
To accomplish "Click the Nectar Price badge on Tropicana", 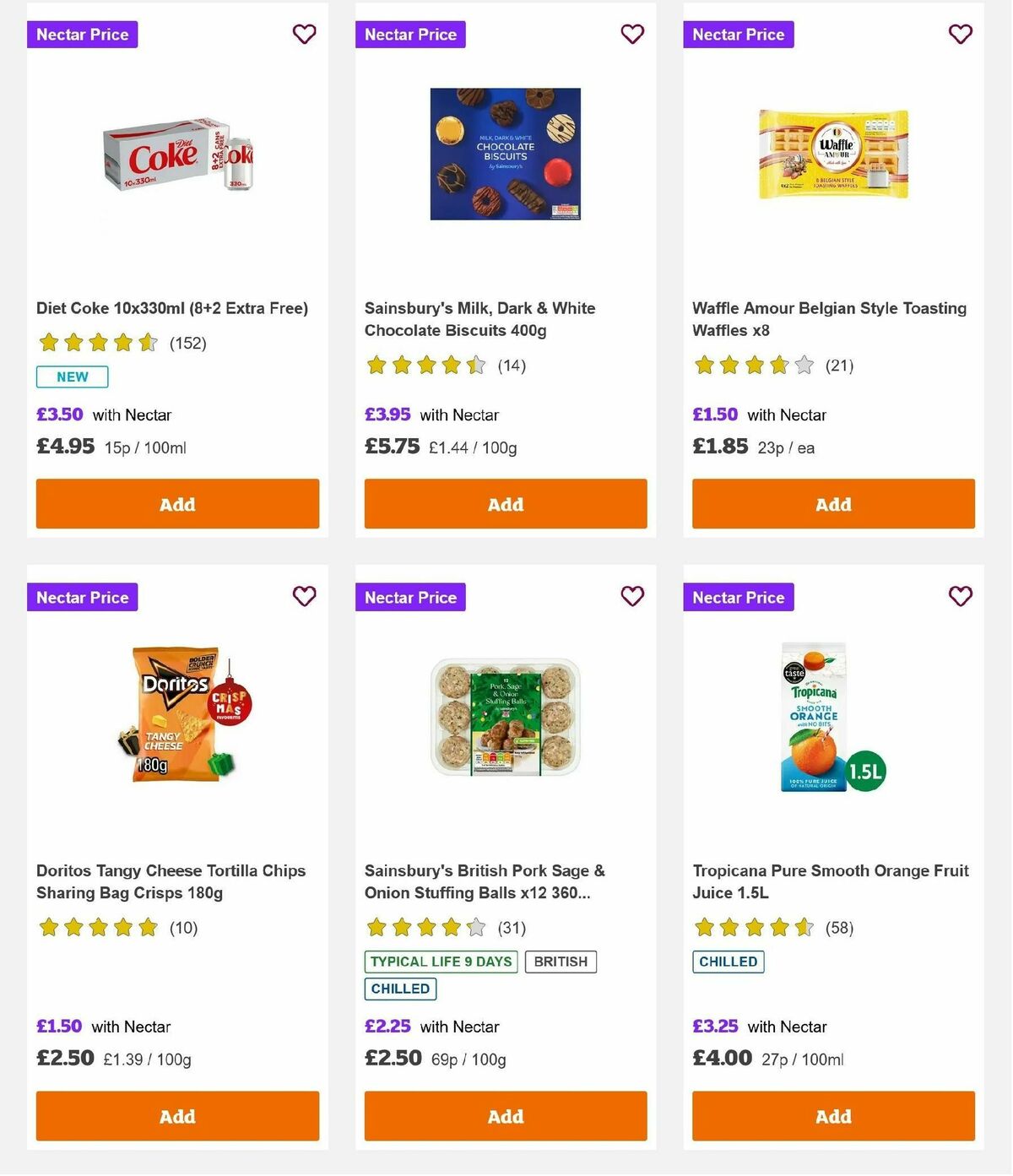I will [x=739, y=597].
